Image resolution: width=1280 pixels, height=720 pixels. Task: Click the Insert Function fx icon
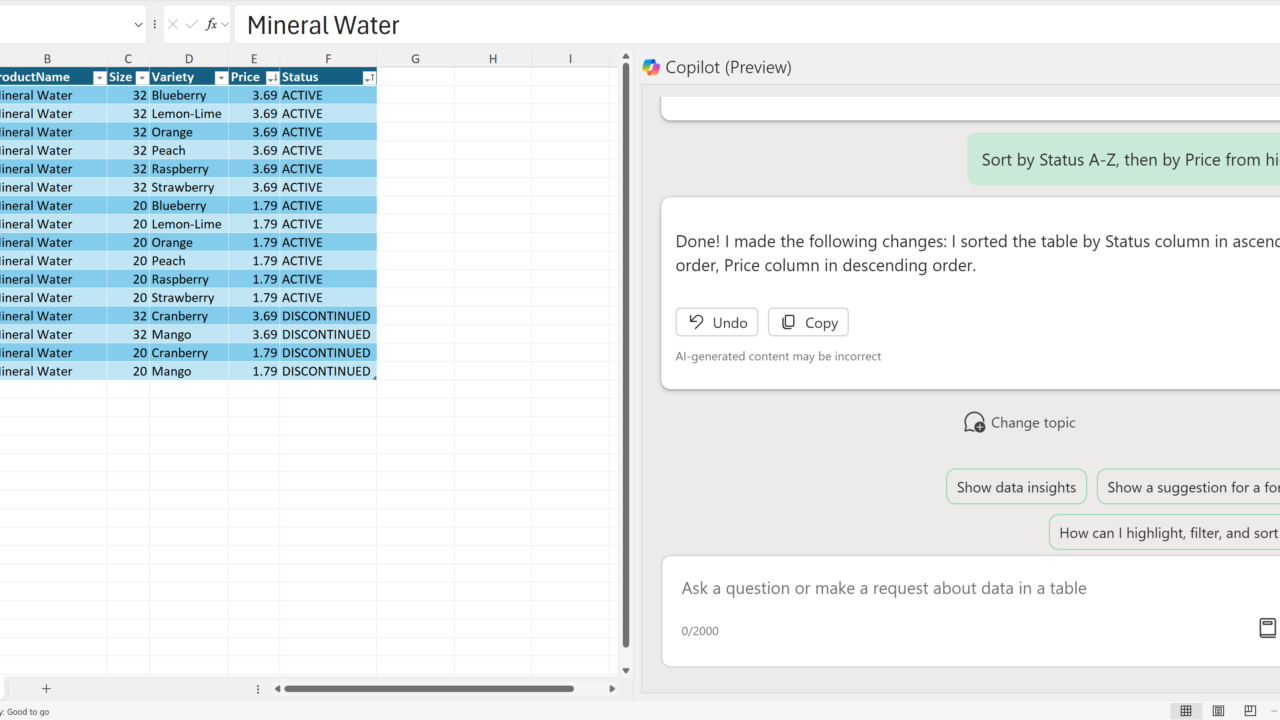click(211, 25)
